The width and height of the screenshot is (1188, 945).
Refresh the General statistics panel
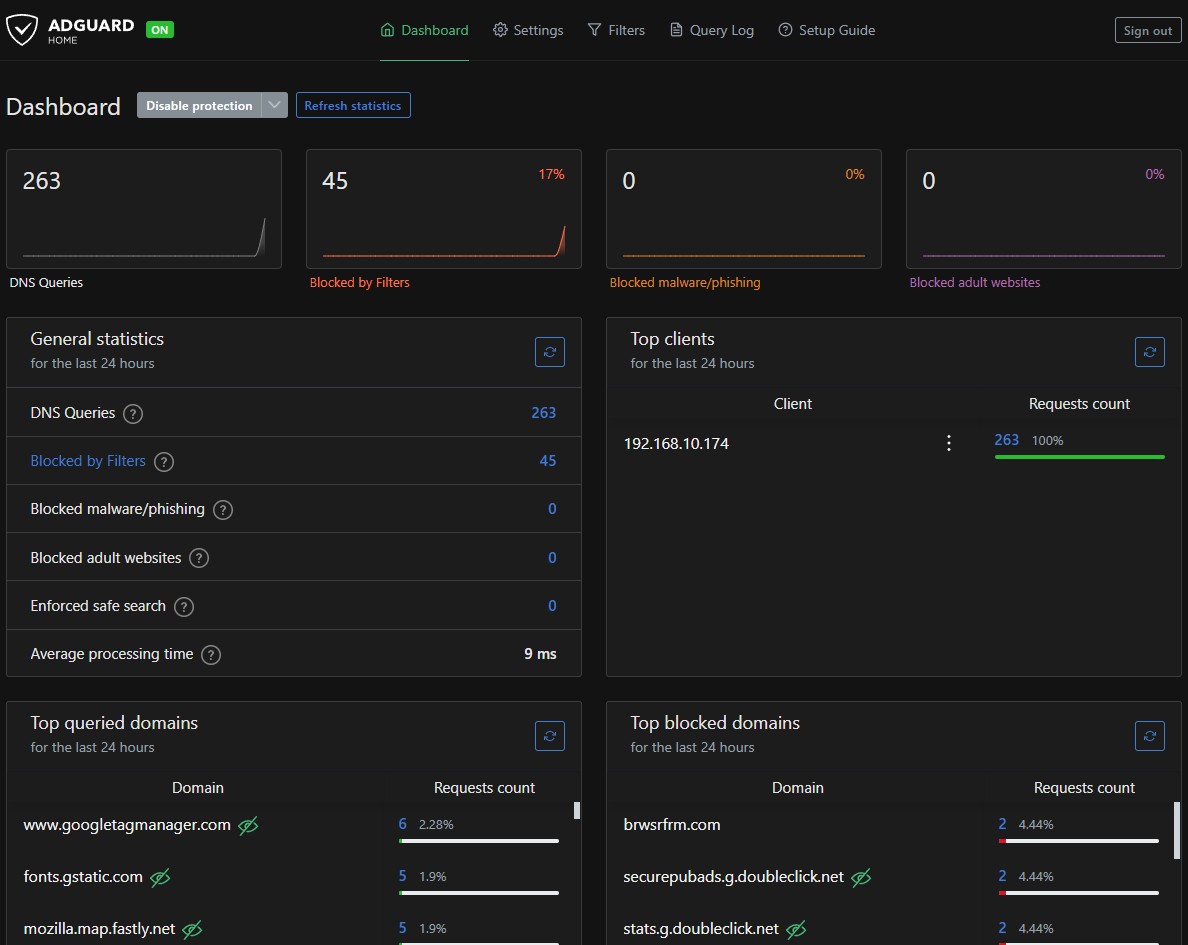(550, 352)
